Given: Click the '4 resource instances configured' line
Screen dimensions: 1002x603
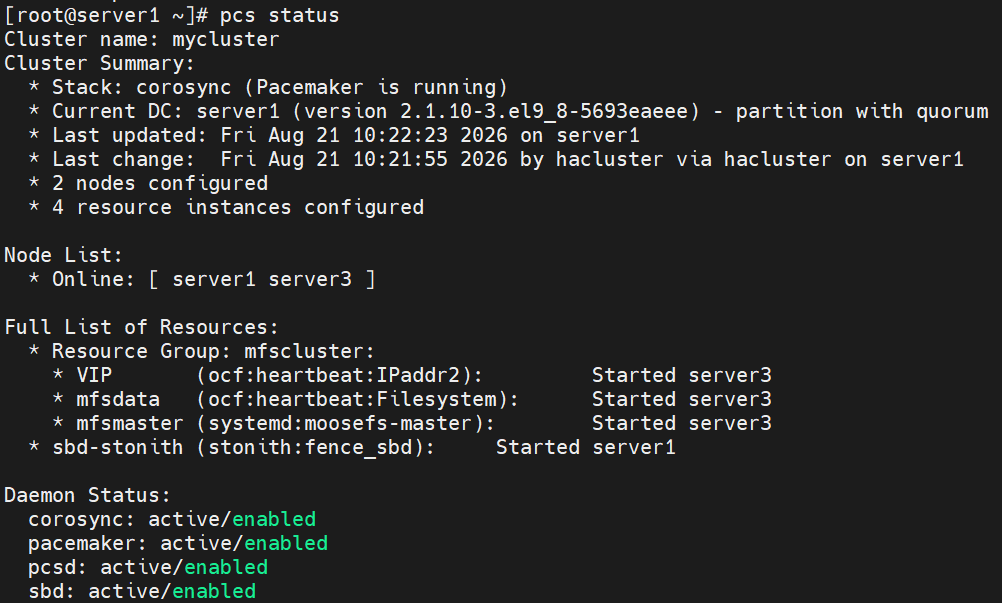Looking at the screenshot, I should coord(238,207).
